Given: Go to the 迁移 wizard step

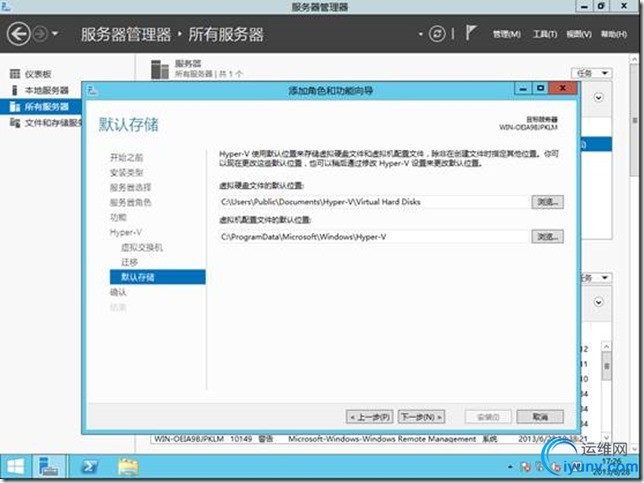Looking at the screenshot, I should pyautogui.click(x=129, y=262).
